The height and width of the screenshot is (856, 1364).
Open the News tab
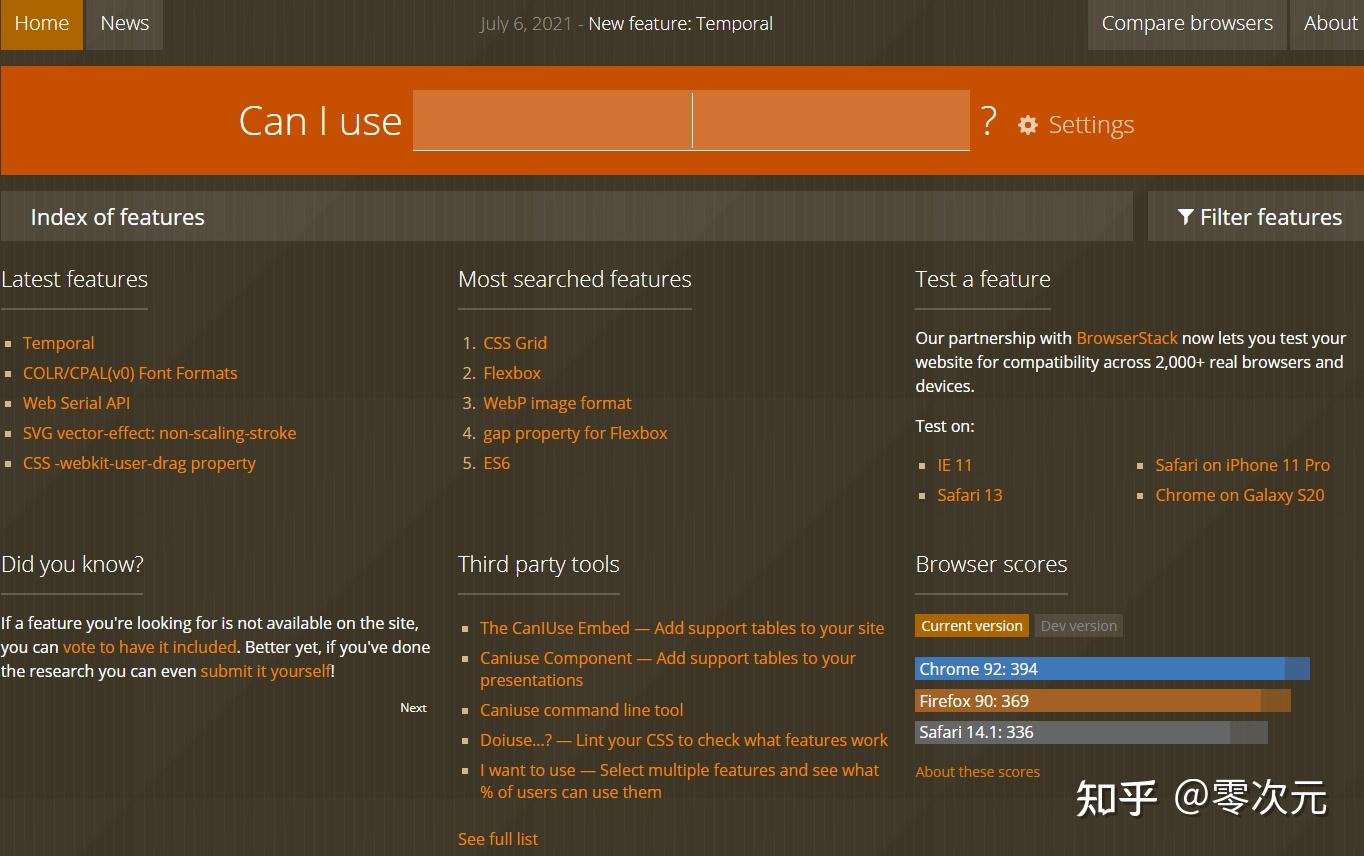click(x=125, y=24)
